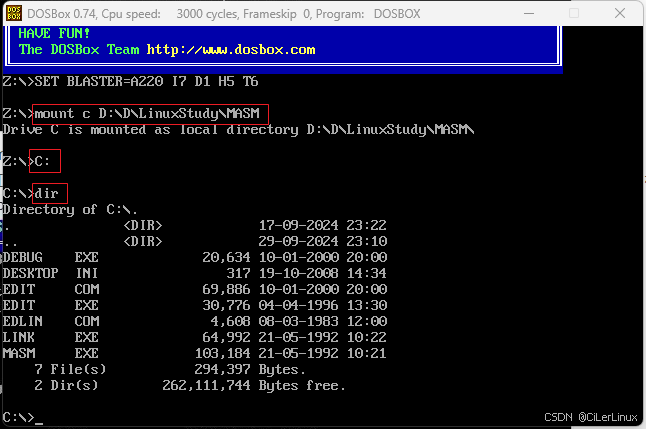This screenshot has height=429, width=646.
Task: Click the <DIR> entry dated 17-09-2024
Action: [x=143, y=225]
